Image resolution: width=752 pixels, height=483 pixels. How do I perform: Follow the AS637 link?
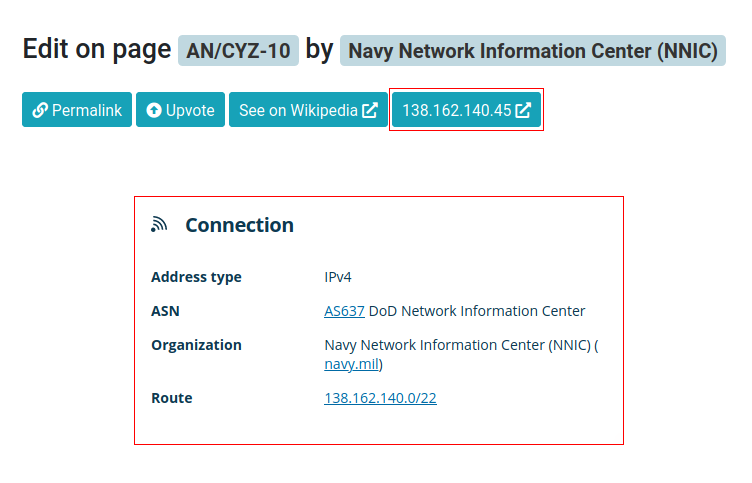pyautogui.click(x=344, y=311)
